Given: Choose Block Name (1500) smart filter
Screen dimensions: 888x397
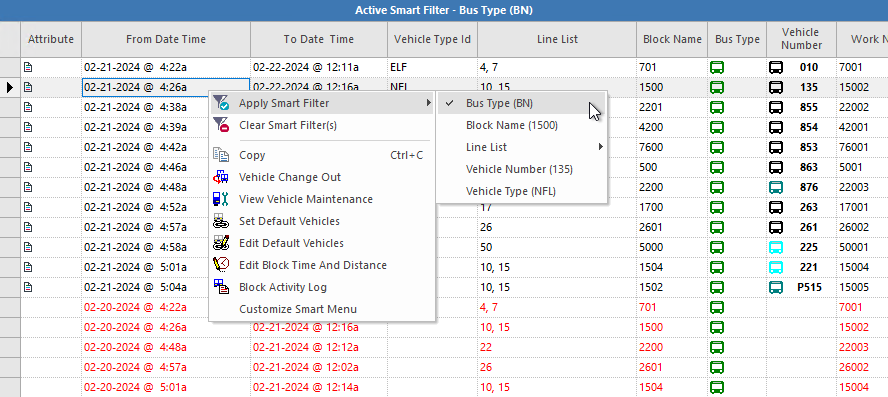Looking at the screenshot, I should click(x=522, y=125).
